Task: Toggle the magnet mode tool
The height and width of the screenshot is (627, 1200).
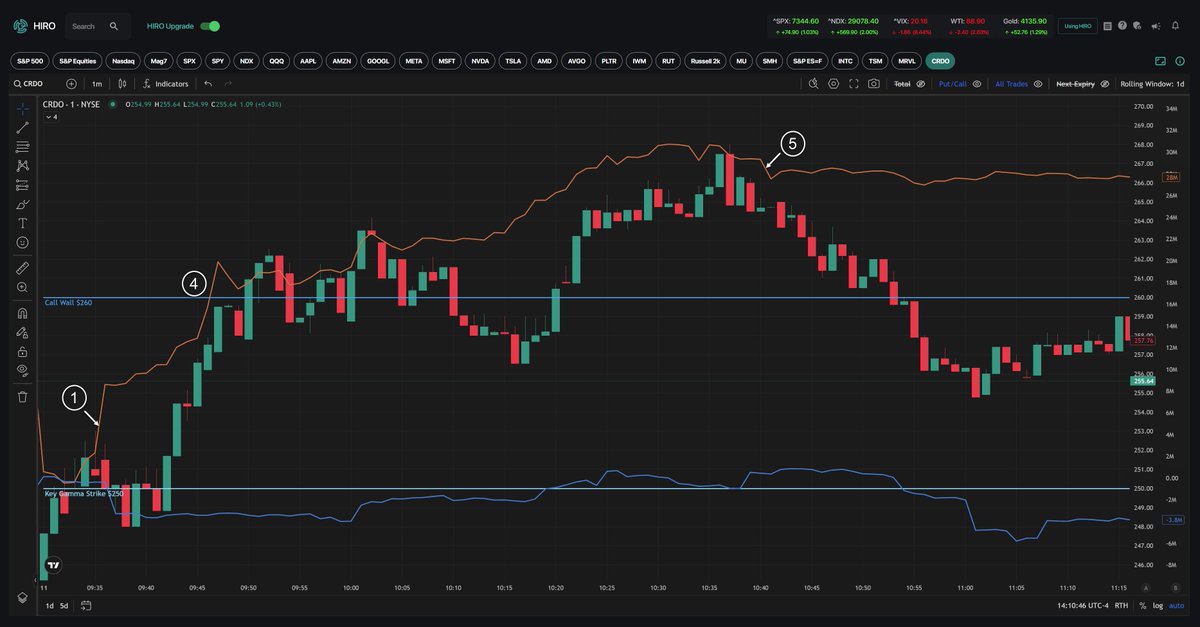Action: coord(22,313)
